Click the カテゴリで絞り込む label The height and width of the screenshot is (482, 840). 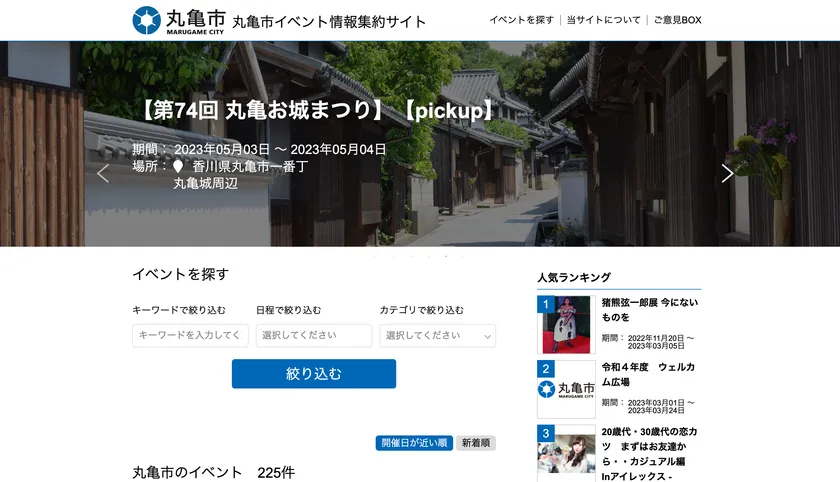422,310
